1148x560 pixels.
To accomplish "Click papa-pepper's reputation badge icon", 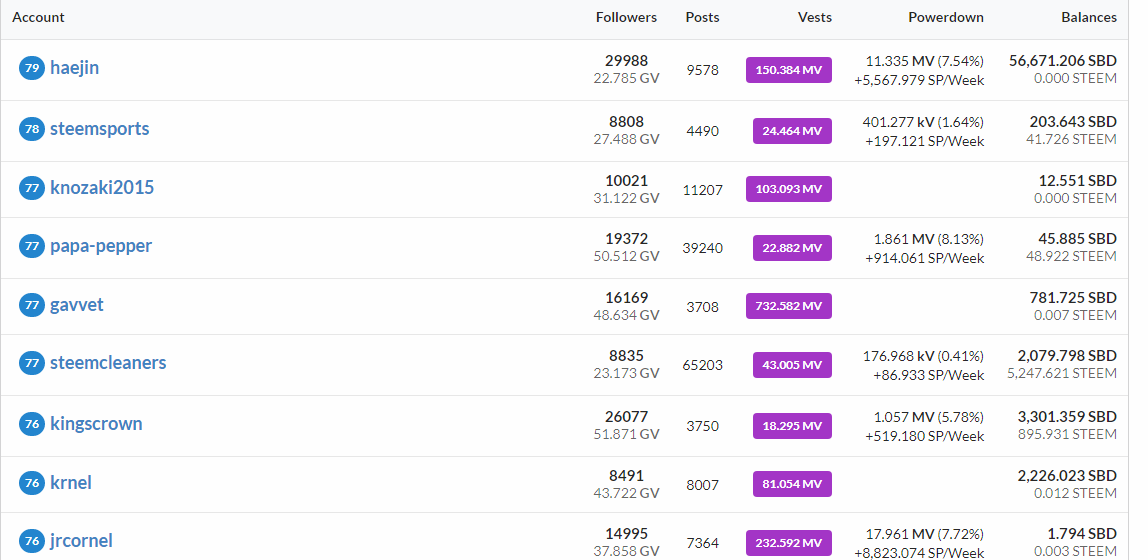I will [31, 246].
